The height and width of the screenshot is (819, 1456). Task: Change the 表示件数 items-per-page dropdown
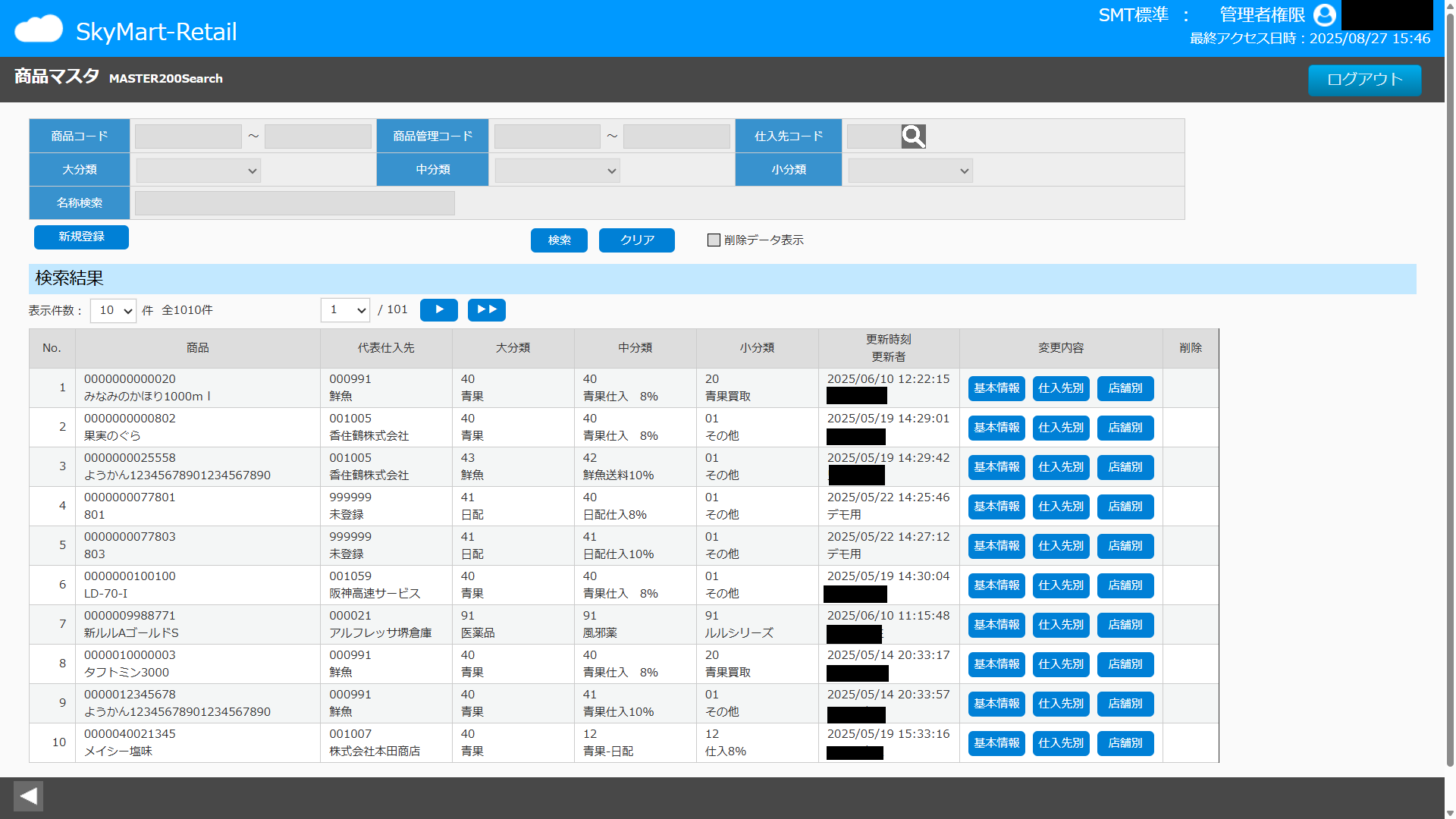tap(112, 310)
